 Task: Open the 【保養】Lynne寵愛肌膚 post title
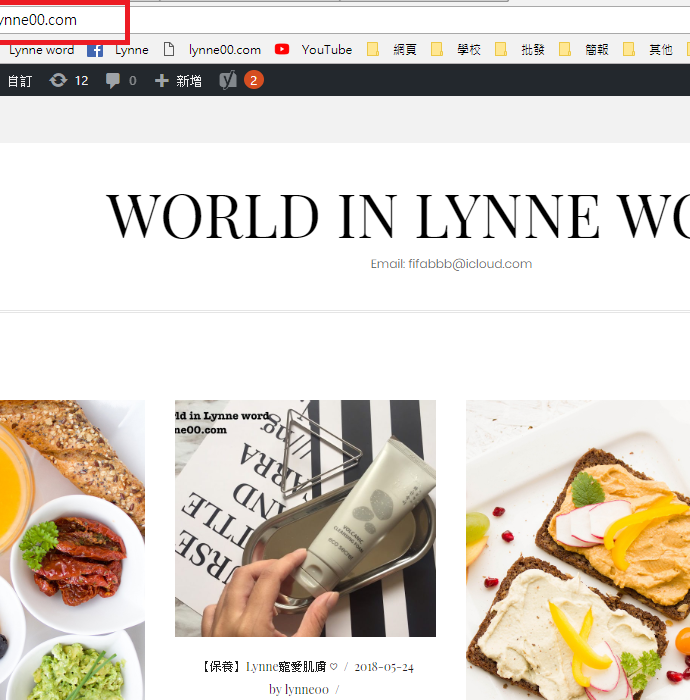click(x=270, y=667)
